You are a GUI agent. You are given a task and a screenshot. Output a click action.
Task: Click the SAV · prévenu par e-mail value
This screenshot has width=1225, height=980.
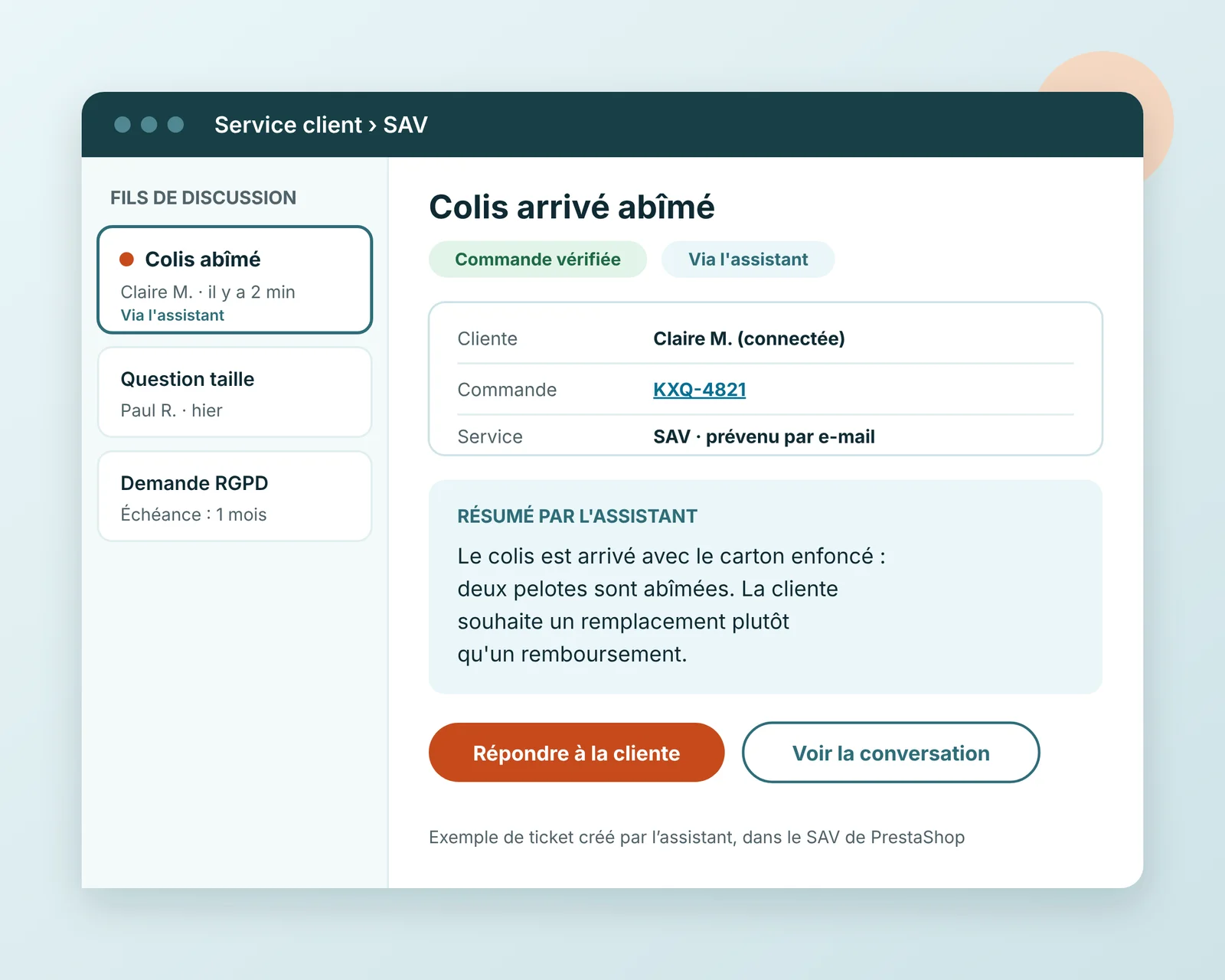tap(764, 436)
